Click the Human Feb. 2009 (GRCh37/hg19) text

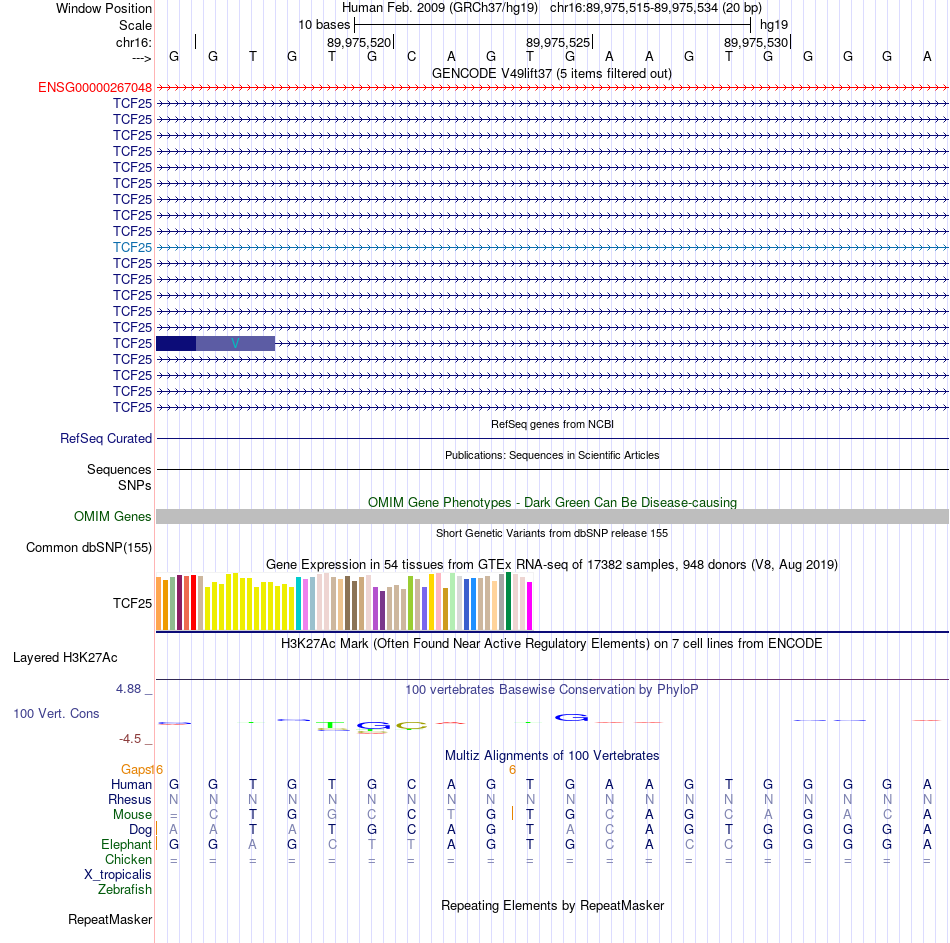coord(440,8)
